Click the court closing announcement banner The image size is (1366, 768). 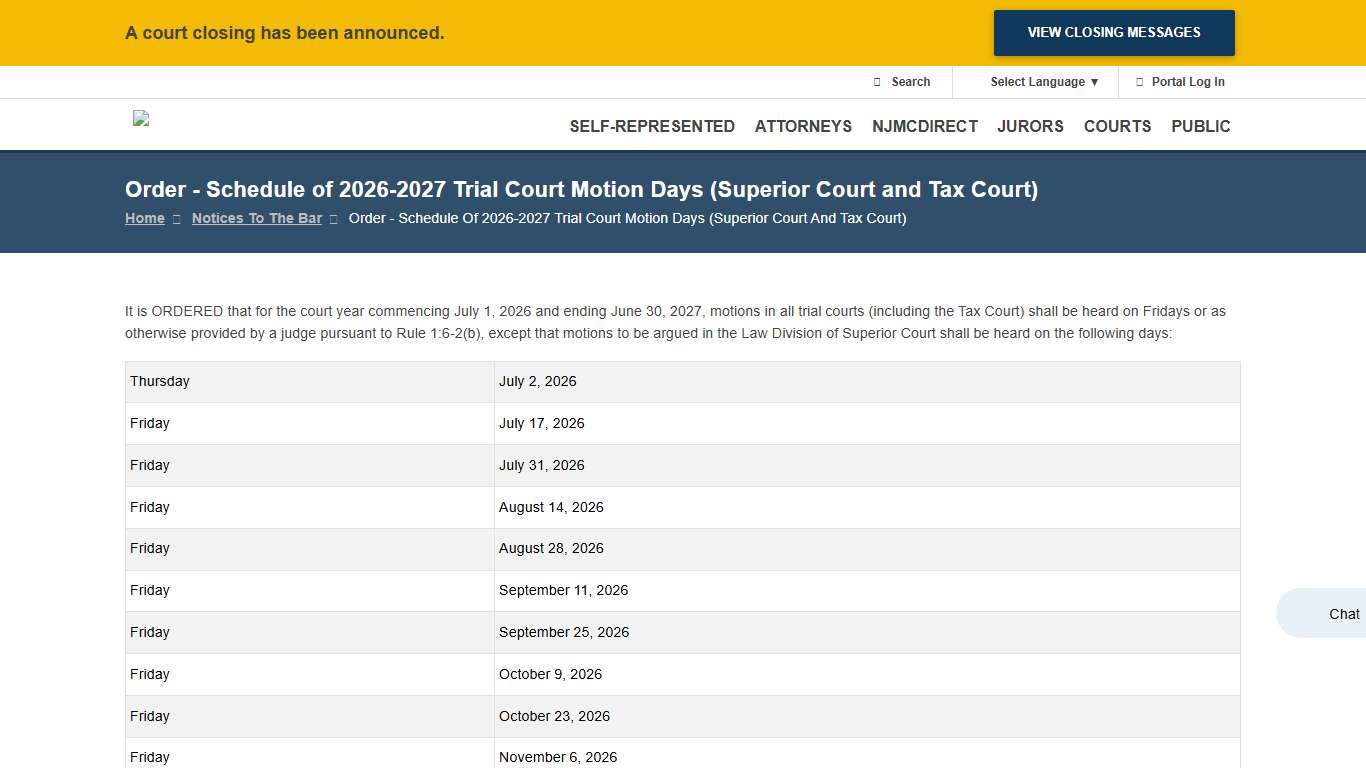pyautogui.click(x=284, y=32)
